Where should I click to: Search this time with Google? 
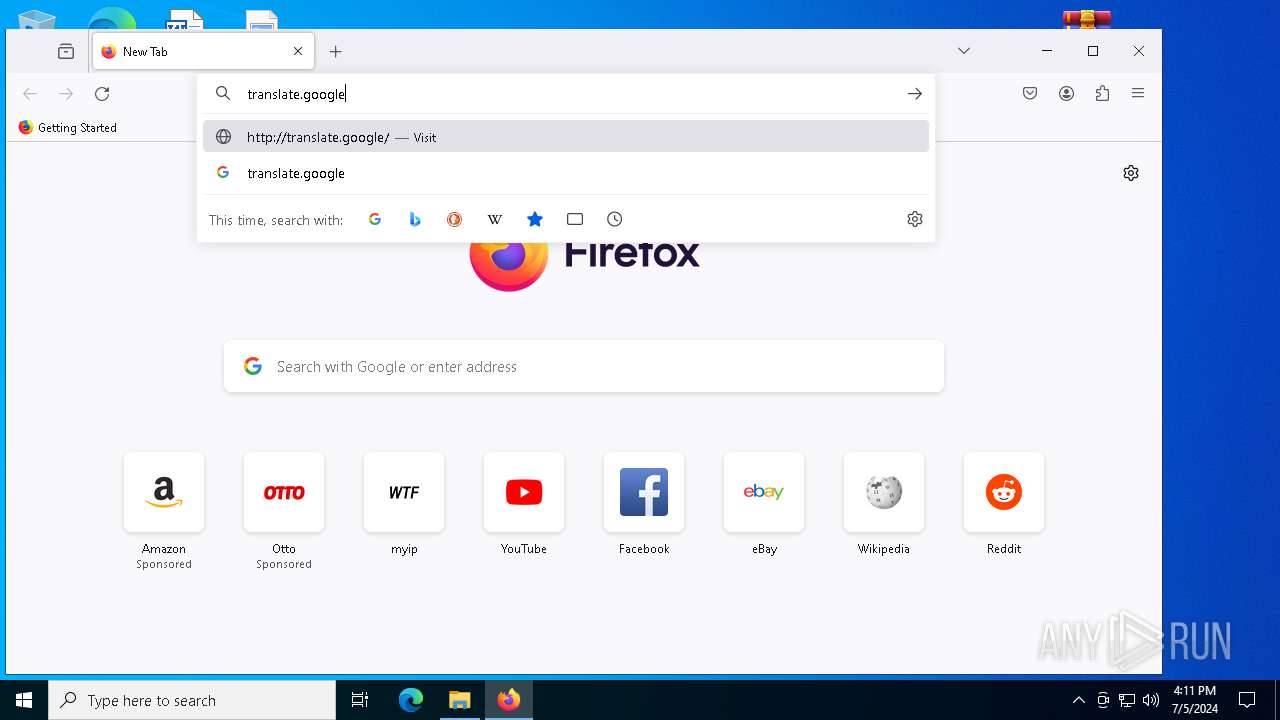click(x=375, y=219)
